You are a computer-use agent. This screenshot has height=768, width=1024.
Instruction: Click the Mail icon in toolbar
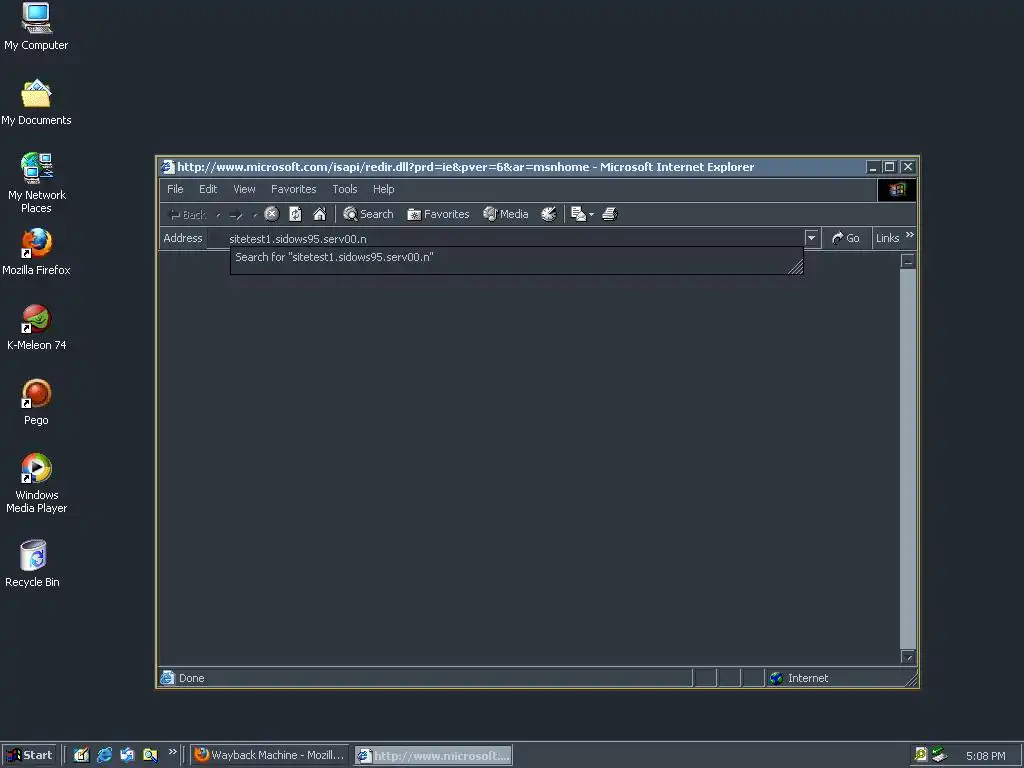(x=578, y=214)
